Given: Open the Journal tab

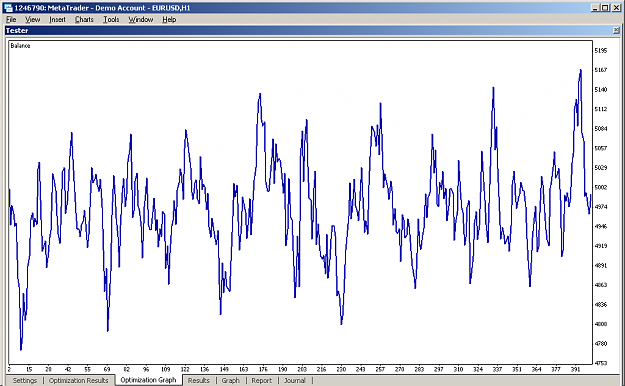Looking at the screenshot, I should (x=295, y=380).
